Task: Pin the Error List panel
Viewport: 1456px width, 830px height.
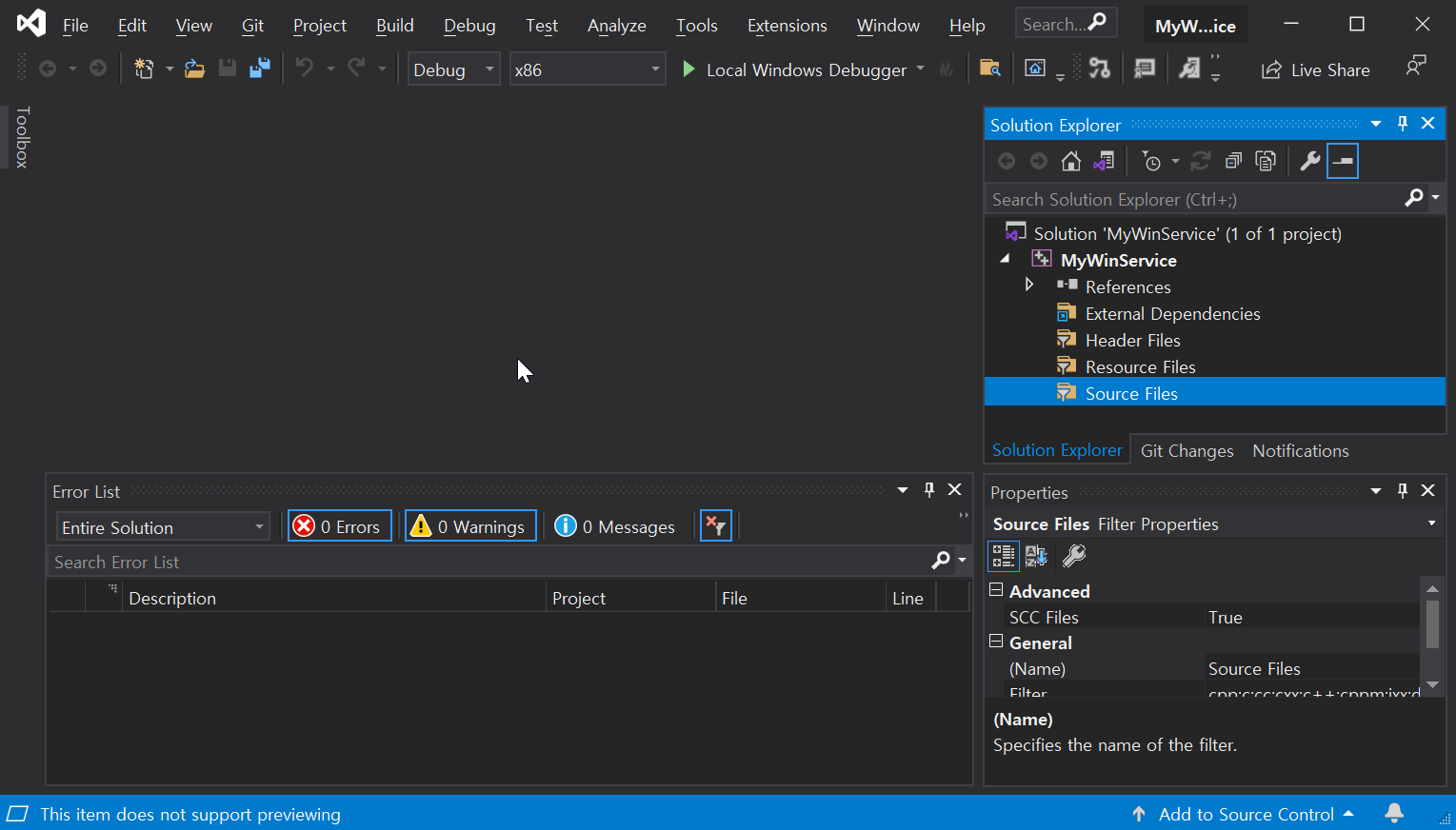Action: 929,490
